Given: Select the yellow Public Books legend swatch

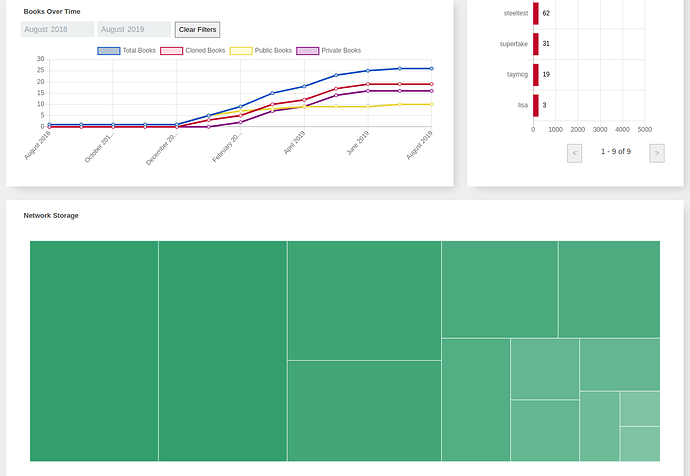Looking at the screenshot, I should [241, 50].
